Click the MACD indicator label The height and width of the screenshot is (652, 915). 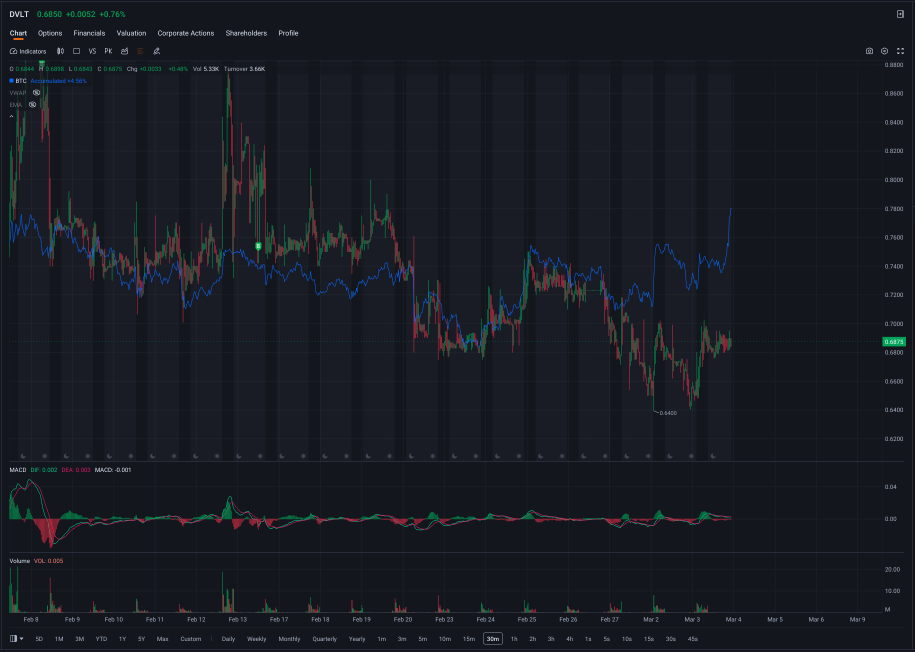click(17, 470)
